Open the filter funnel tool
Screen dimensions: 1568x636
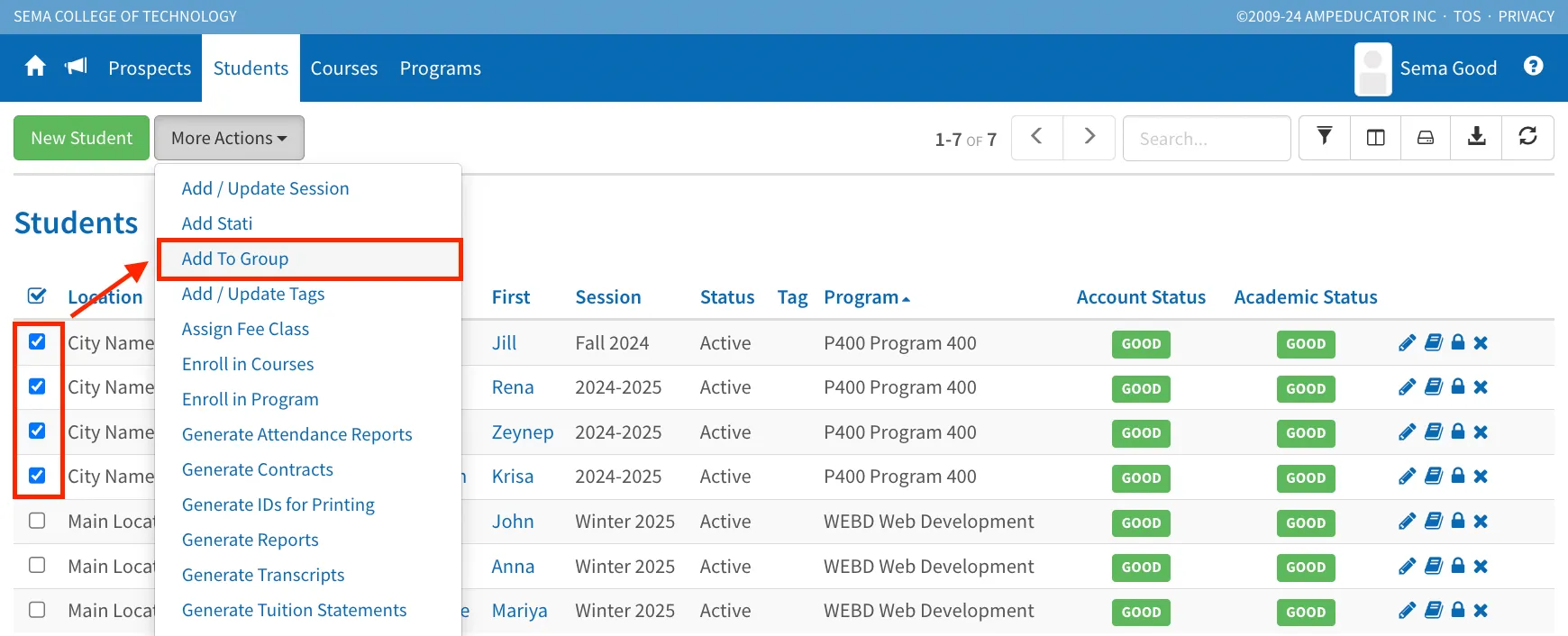point(1325,137)
